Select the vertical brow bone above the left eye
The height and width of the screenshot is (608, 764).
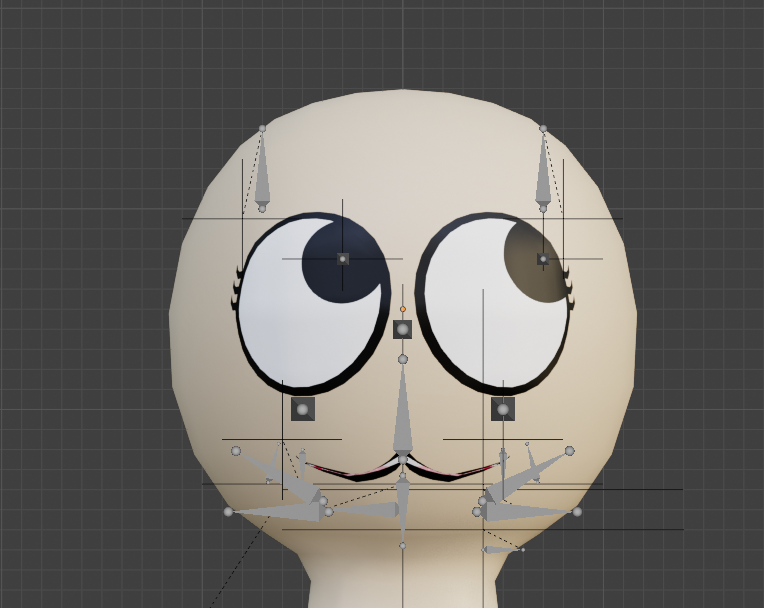(262, 168)
